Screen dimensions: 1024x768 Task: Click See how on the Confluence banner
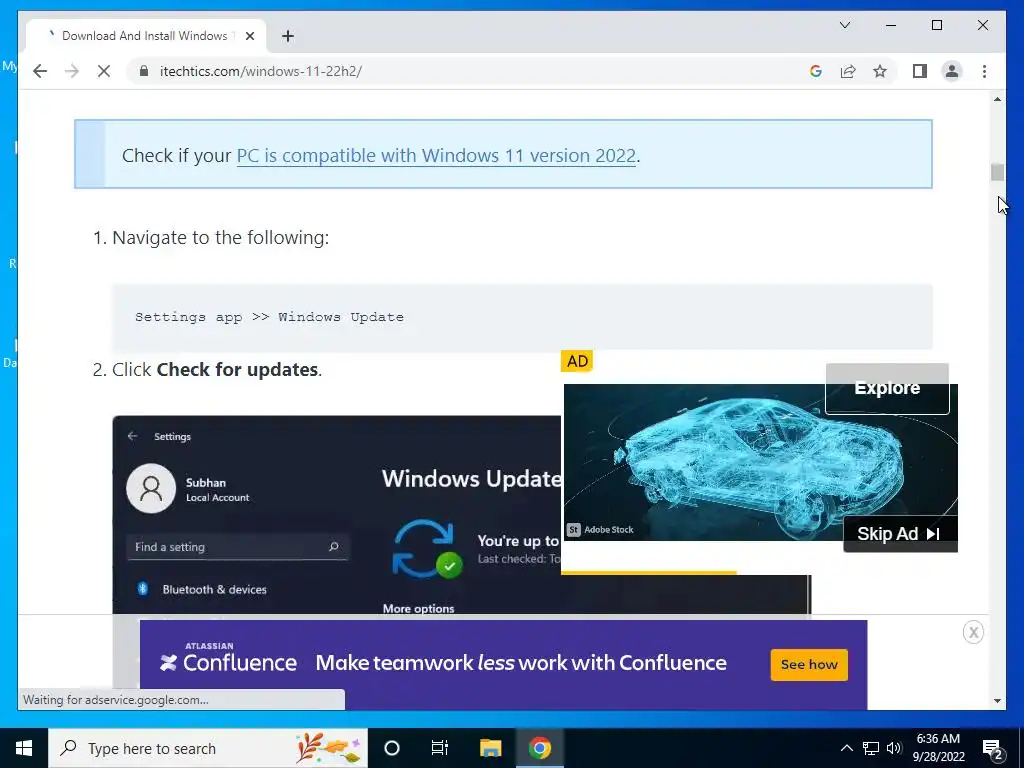coord(809,664)
